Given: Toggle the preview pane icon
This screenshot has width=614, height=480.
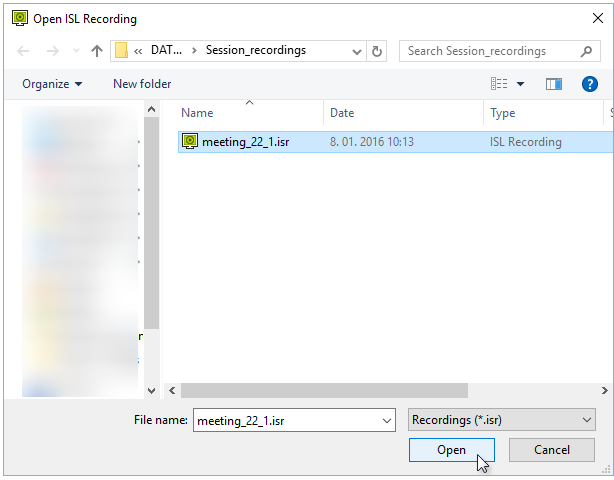Looking at the screenshot, I should pos(554,84).
